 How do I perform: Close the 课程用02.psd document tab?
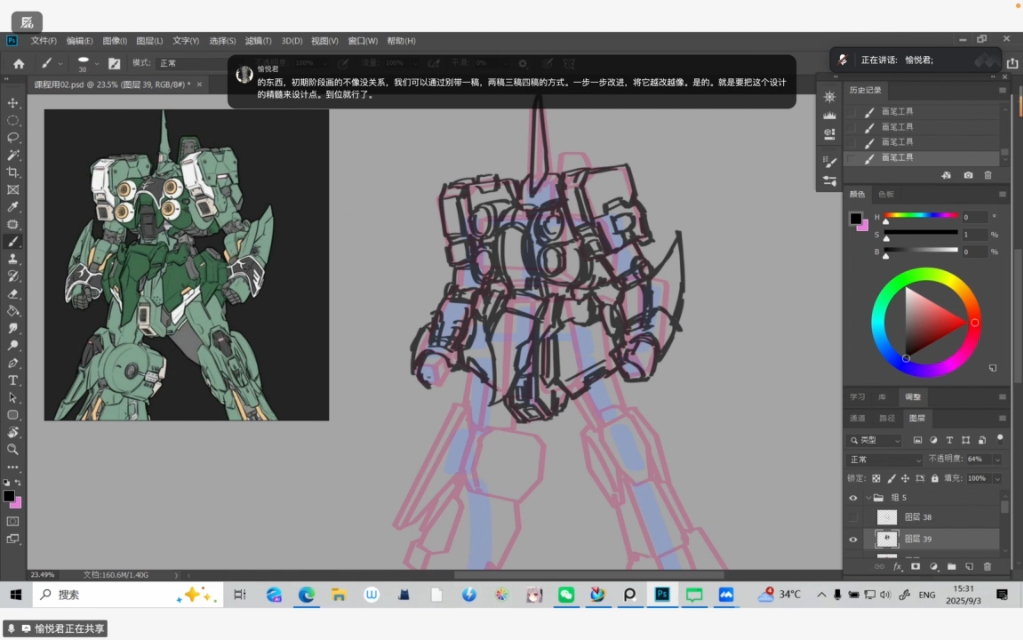pyautogui.click(x=199, y=84)
